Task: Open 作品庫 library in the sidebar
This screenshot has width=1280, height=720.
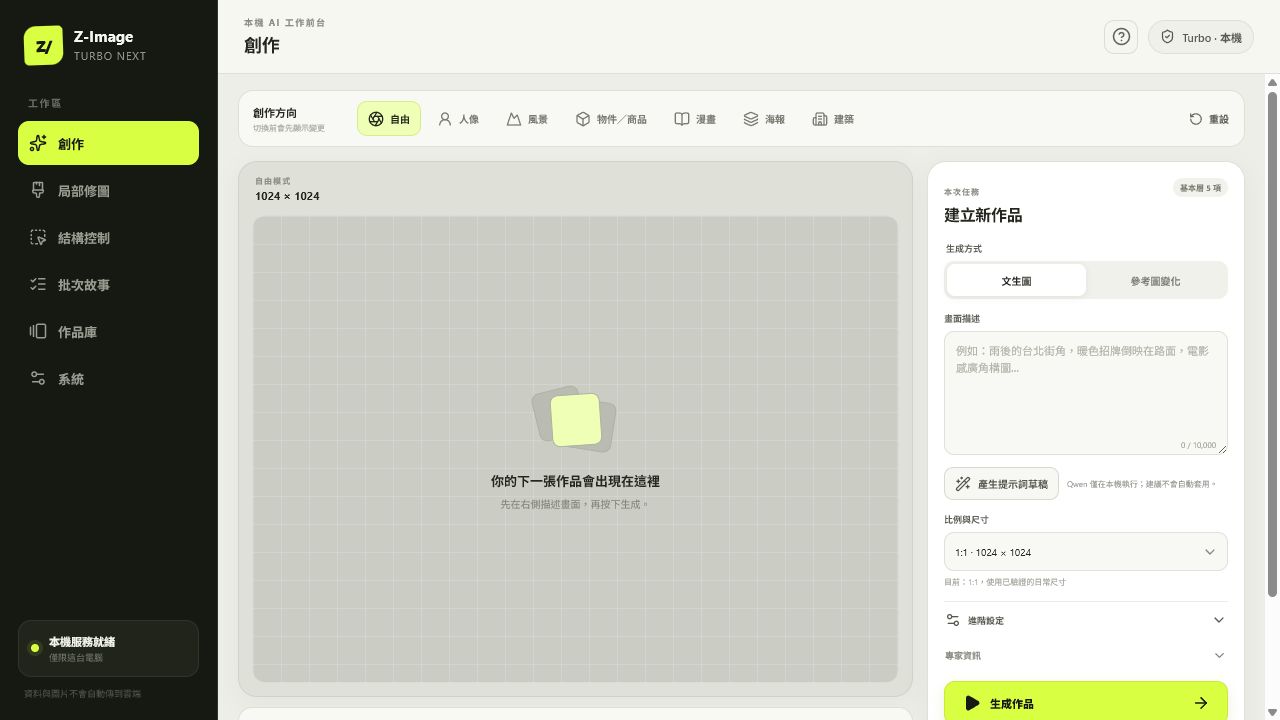Action: (108, 331)
